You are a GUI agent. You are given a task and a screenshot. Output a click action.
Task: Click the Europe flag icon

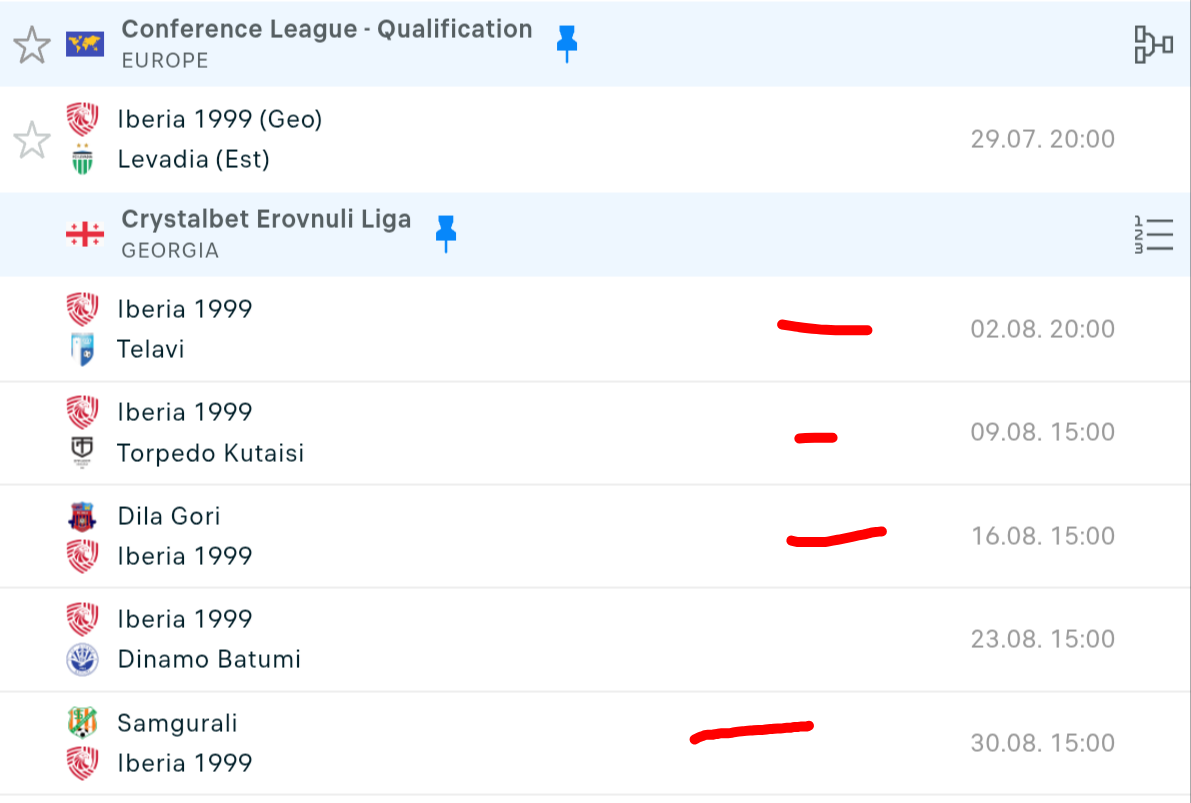pos(85,44)
